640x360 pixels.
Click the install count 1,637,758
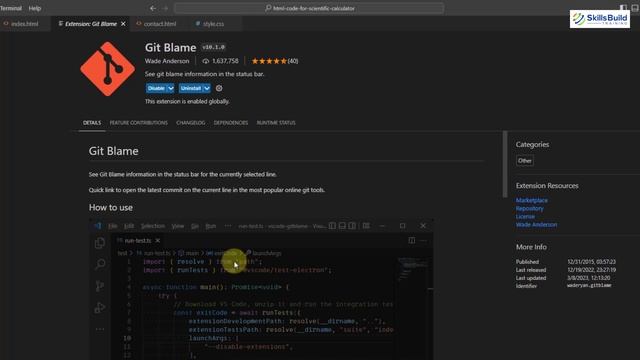220,61
